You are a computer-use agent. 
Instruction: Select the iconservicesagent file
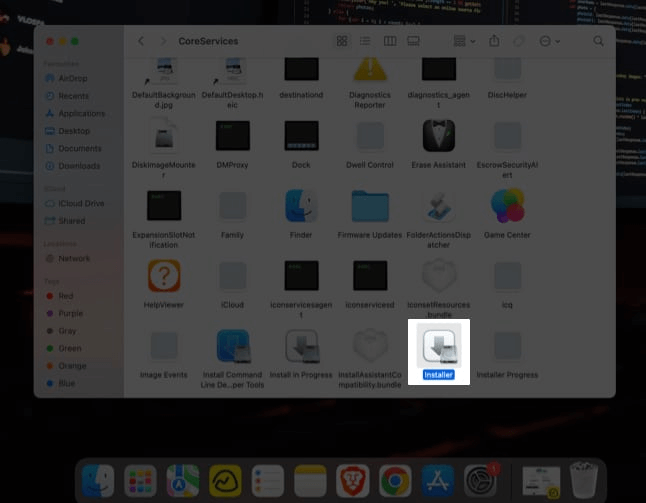click(x=302, y=275)
